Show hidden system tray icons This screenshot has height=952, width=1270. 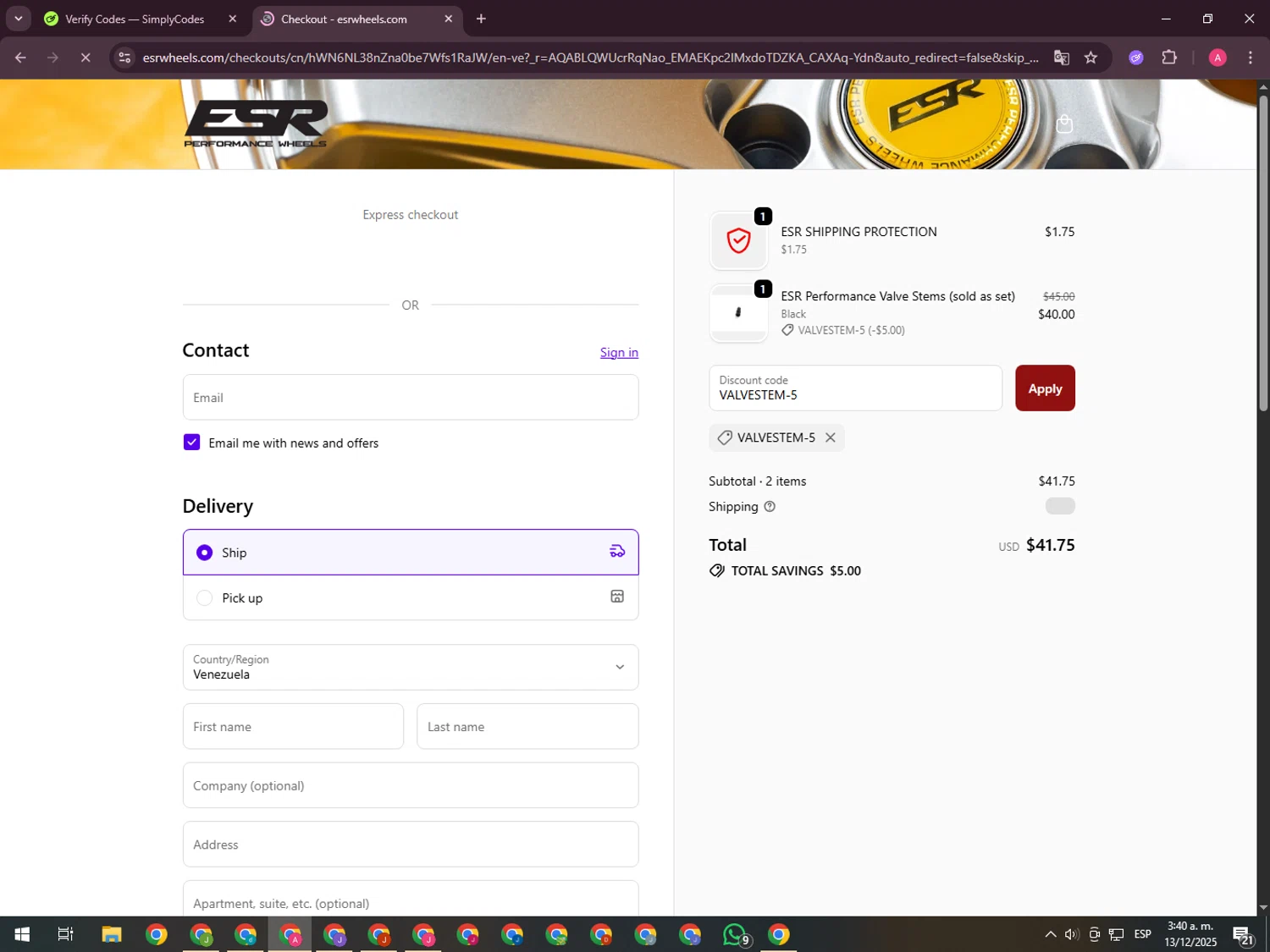click(x=1050, y=934)
